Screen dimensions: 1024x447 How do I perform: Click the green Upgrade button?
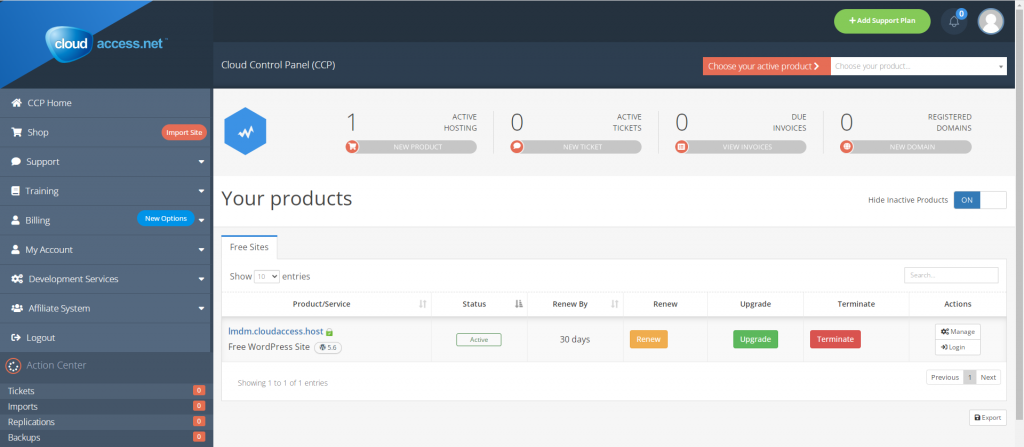[755, 339]
